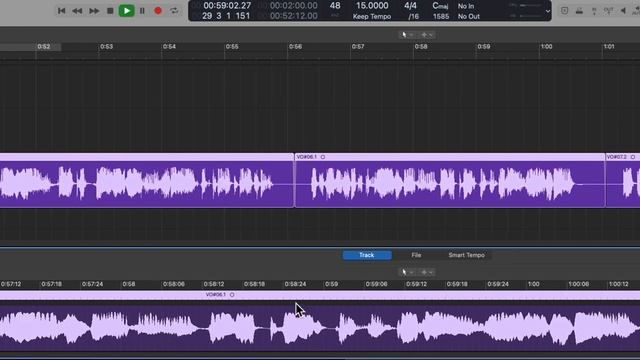Click the 00:52:12.00 locator display
Image resolution: width=640 pixels, height=360 pixels.
click(293, 16)
